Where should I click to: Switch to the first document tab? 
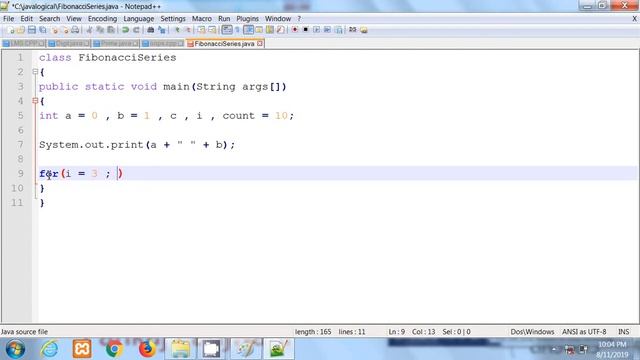point(24,44)
